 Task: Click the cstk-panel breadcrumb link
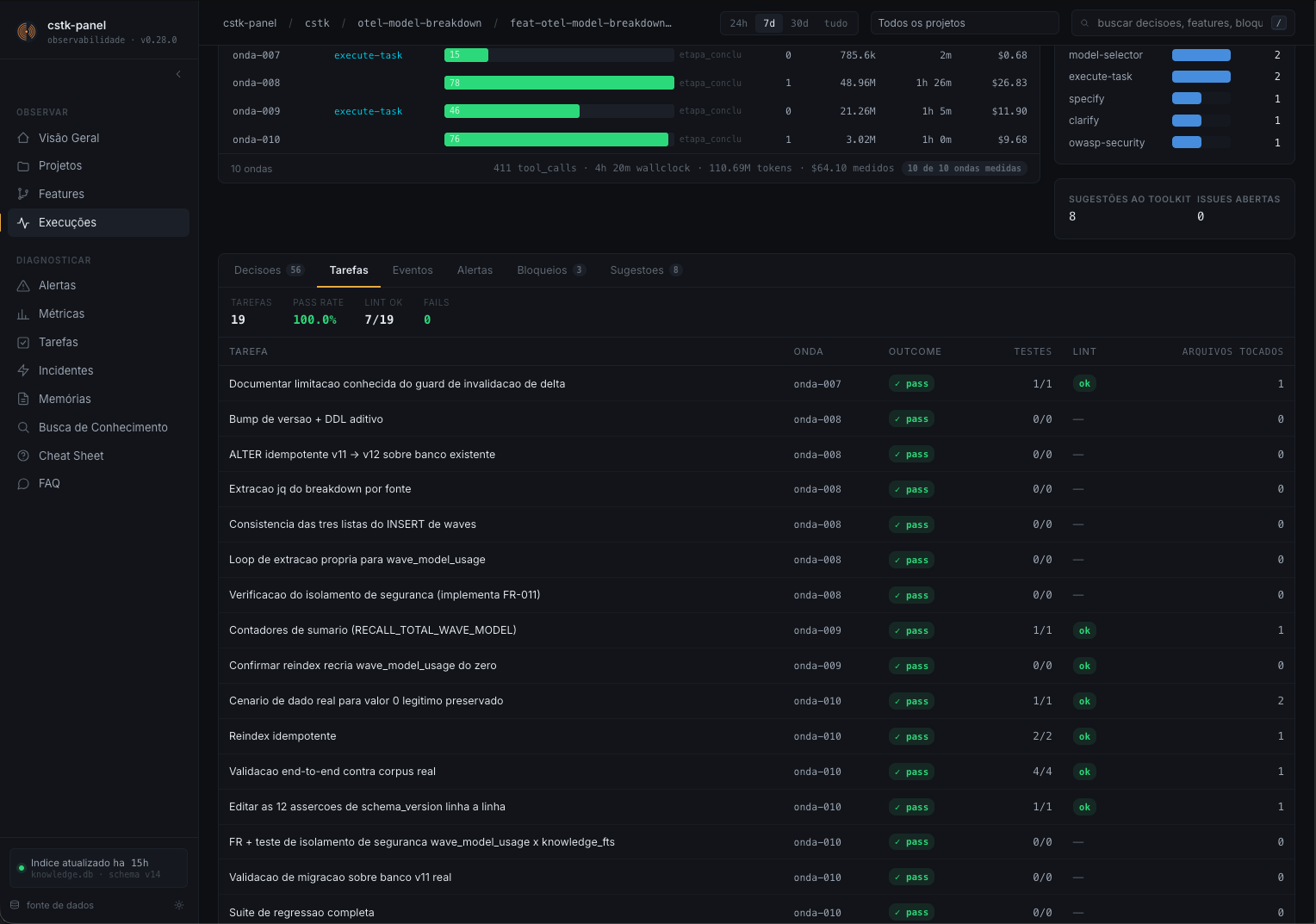250,23
